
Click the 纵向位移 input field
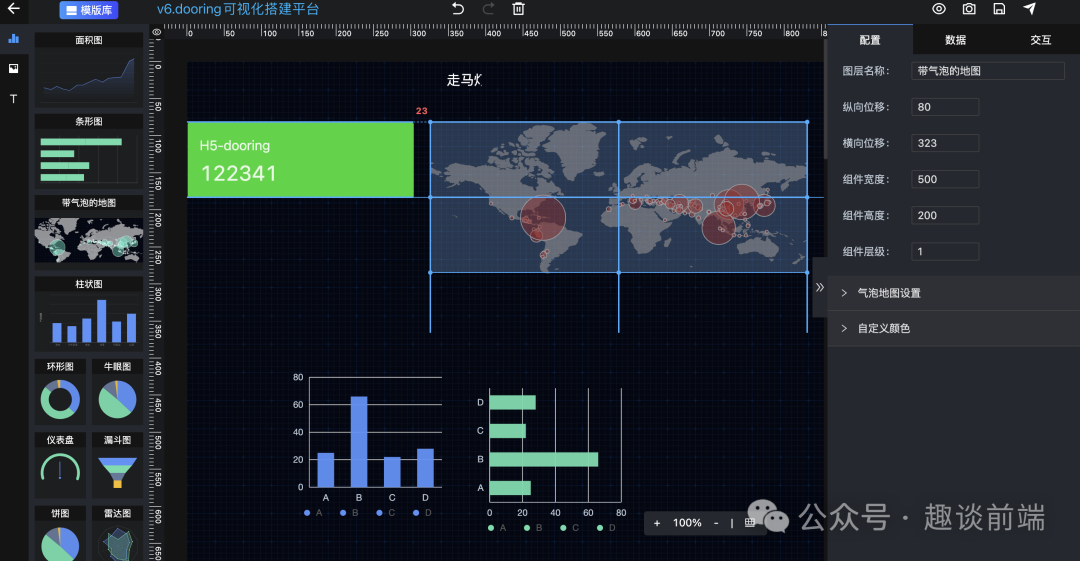945,107
